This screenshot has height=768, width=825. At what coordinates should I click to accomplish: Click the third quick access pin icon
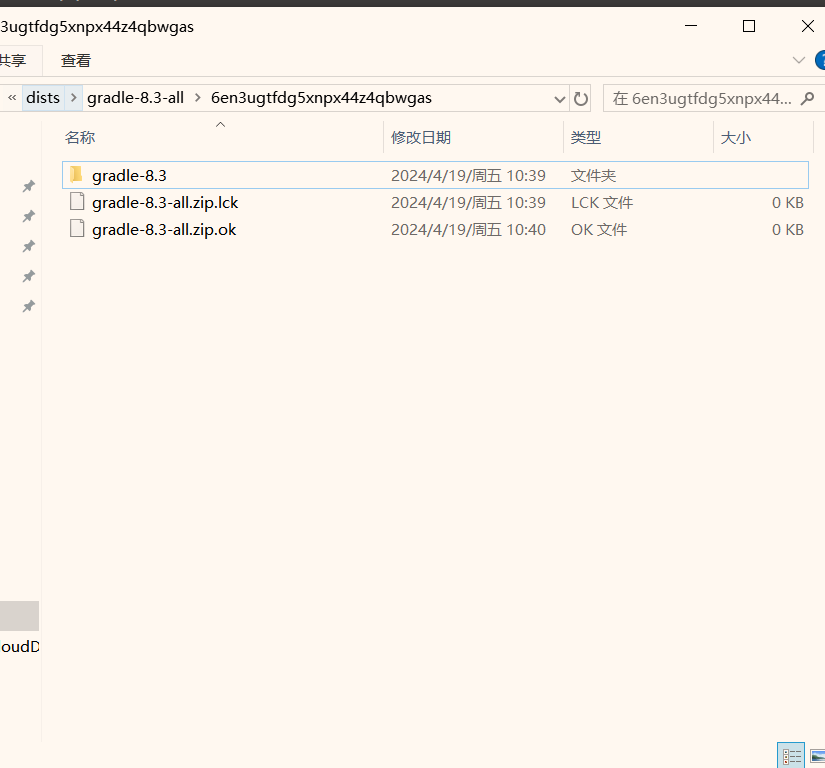[28, 246]
